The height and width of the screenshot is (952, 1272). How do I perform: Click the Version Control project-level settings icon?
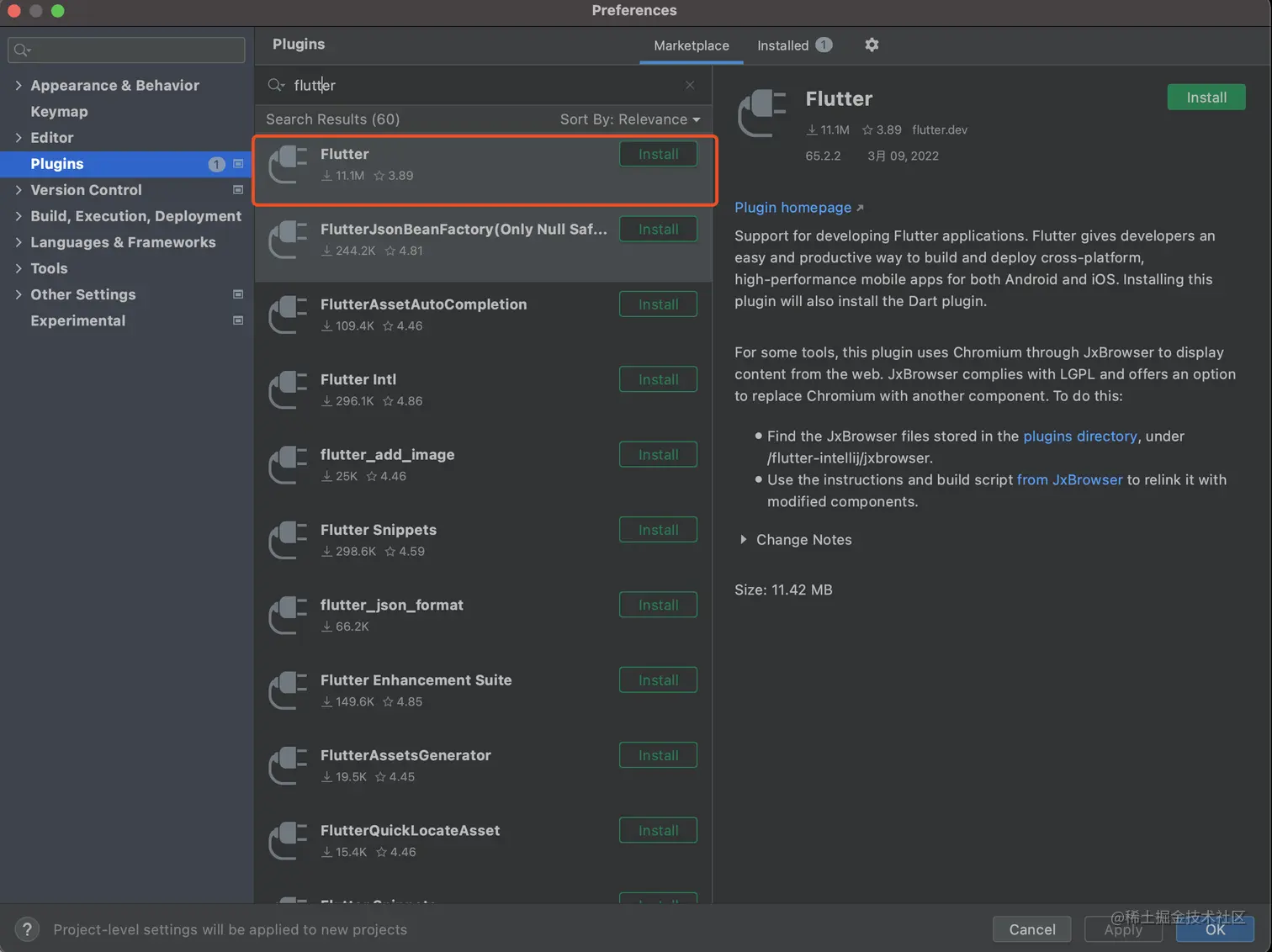pos(238,190)
